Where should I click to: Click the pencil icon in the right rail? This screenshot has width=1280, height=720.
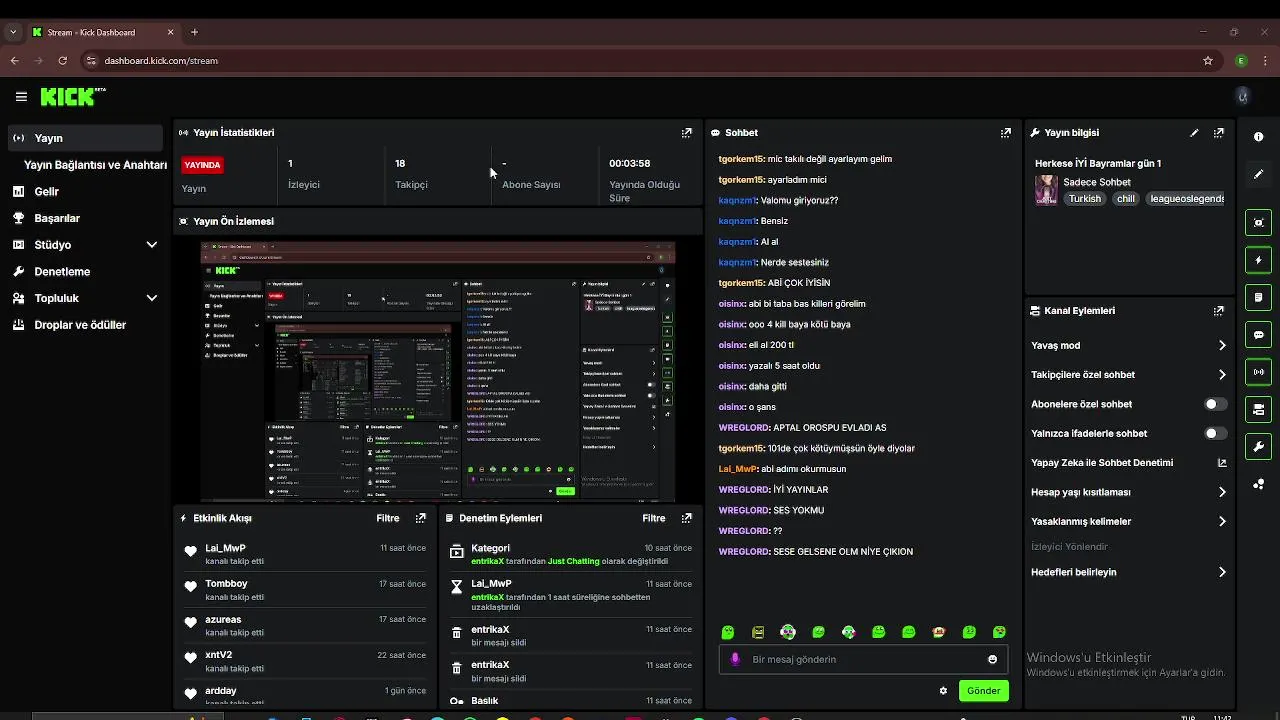tap(1258, 174)
